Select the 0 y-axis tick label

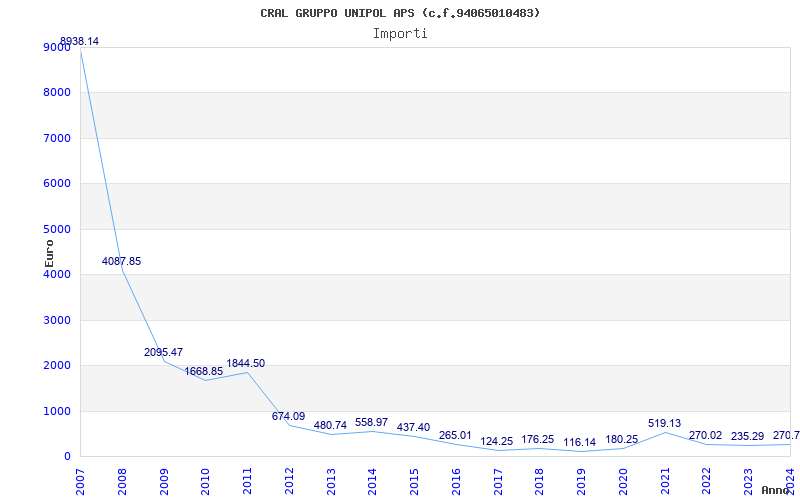tap(67, 457)
